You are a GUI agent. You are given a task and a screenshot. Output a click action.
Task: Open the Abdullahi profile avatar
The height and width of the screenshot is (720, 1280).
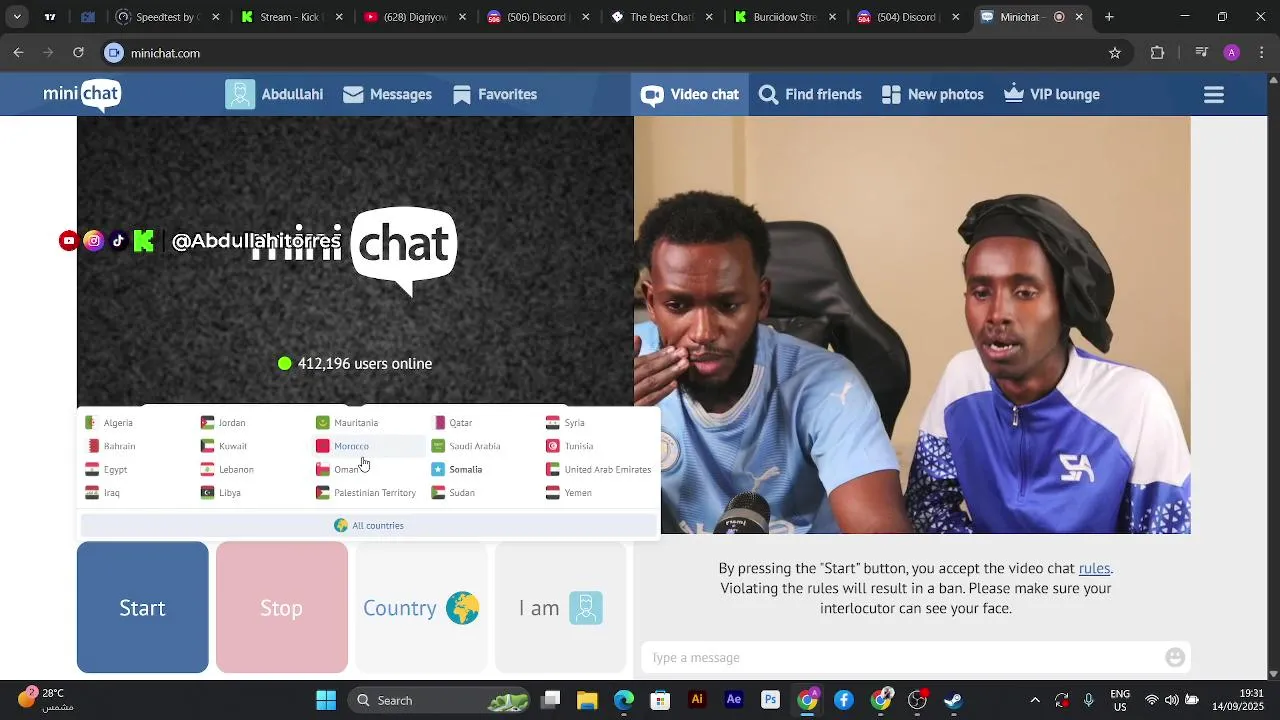[x=240, y=94]
